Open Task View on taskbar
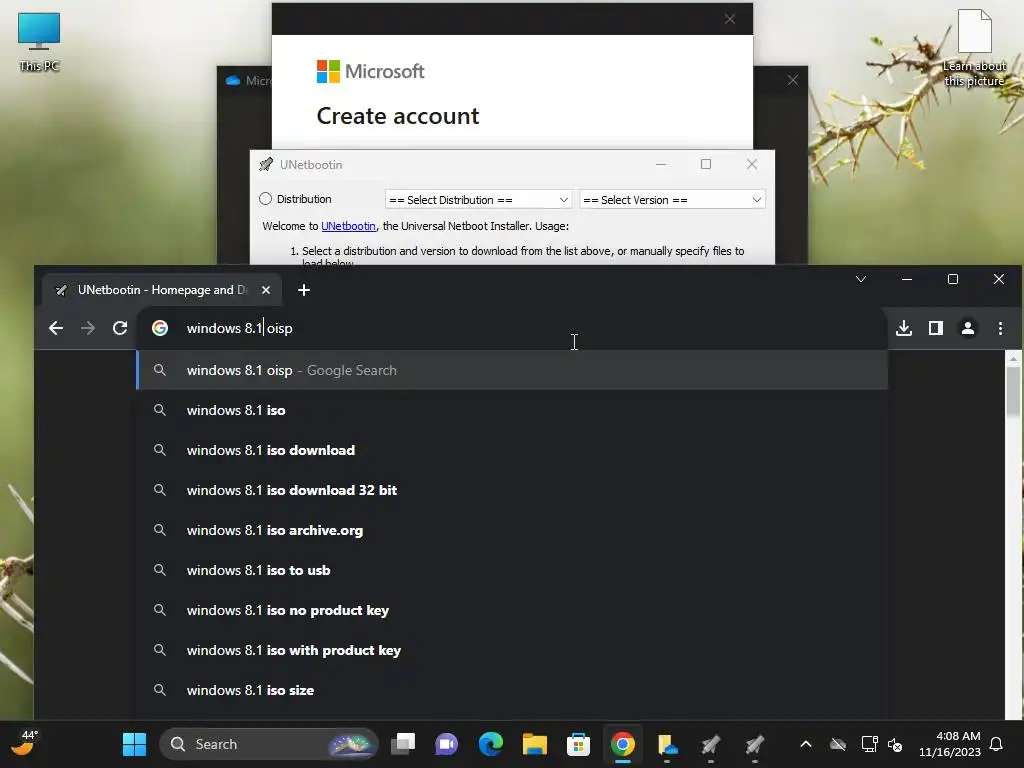The height and width of the screenshot is (768, 1024). [403, 744]
